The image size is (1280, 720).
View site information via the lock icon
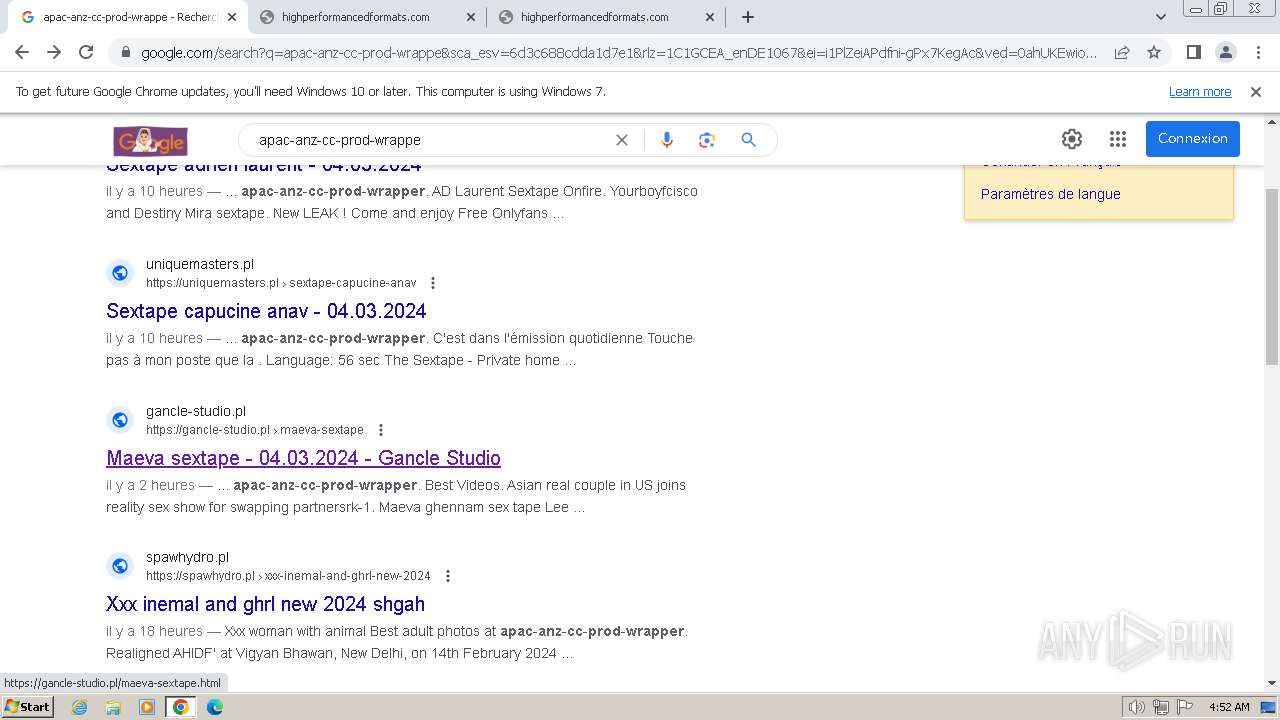click(125, 53)
